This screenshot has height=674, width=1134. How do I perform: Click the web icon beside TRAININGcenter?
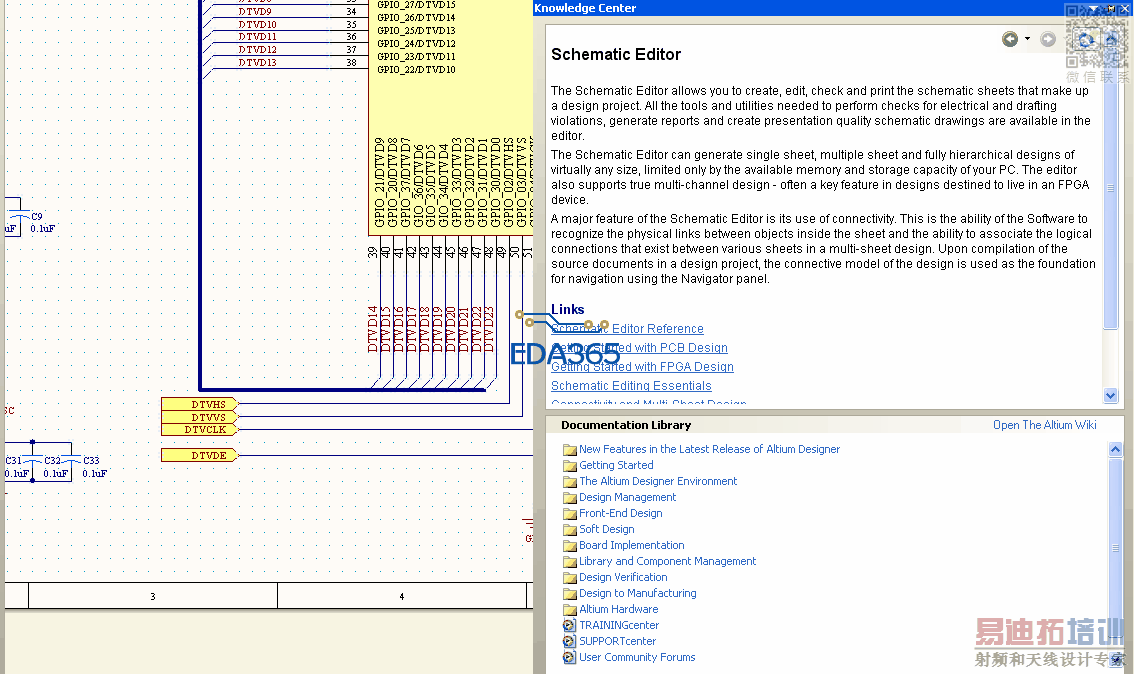pyautogui.click(x=570, y=626)
